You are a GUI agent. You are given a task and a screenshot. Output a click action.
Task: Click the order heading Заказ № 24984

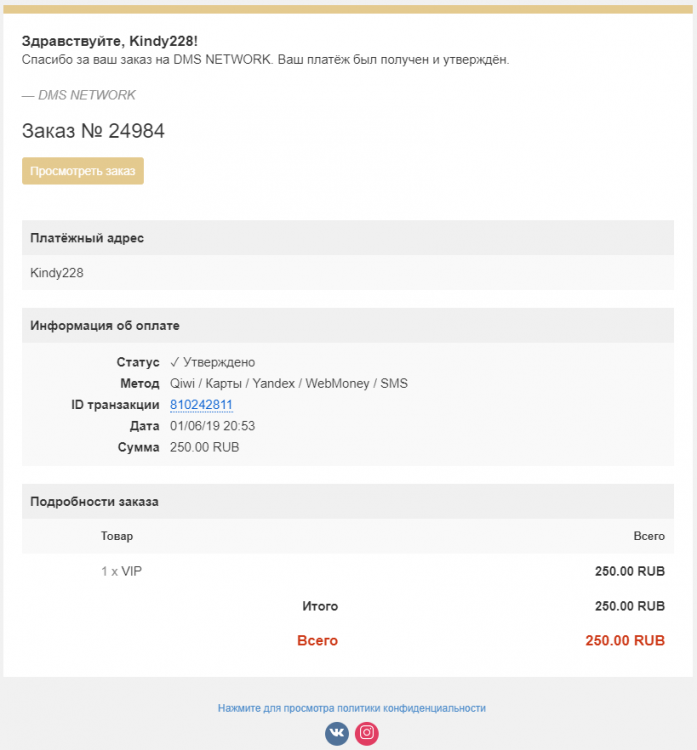click(93, 131)
